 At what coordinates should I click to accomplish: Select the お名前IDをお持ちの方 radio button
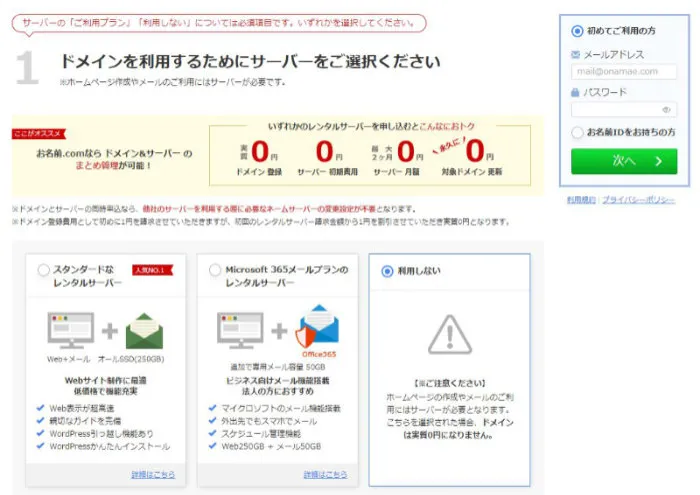click(x=577, y=132)
